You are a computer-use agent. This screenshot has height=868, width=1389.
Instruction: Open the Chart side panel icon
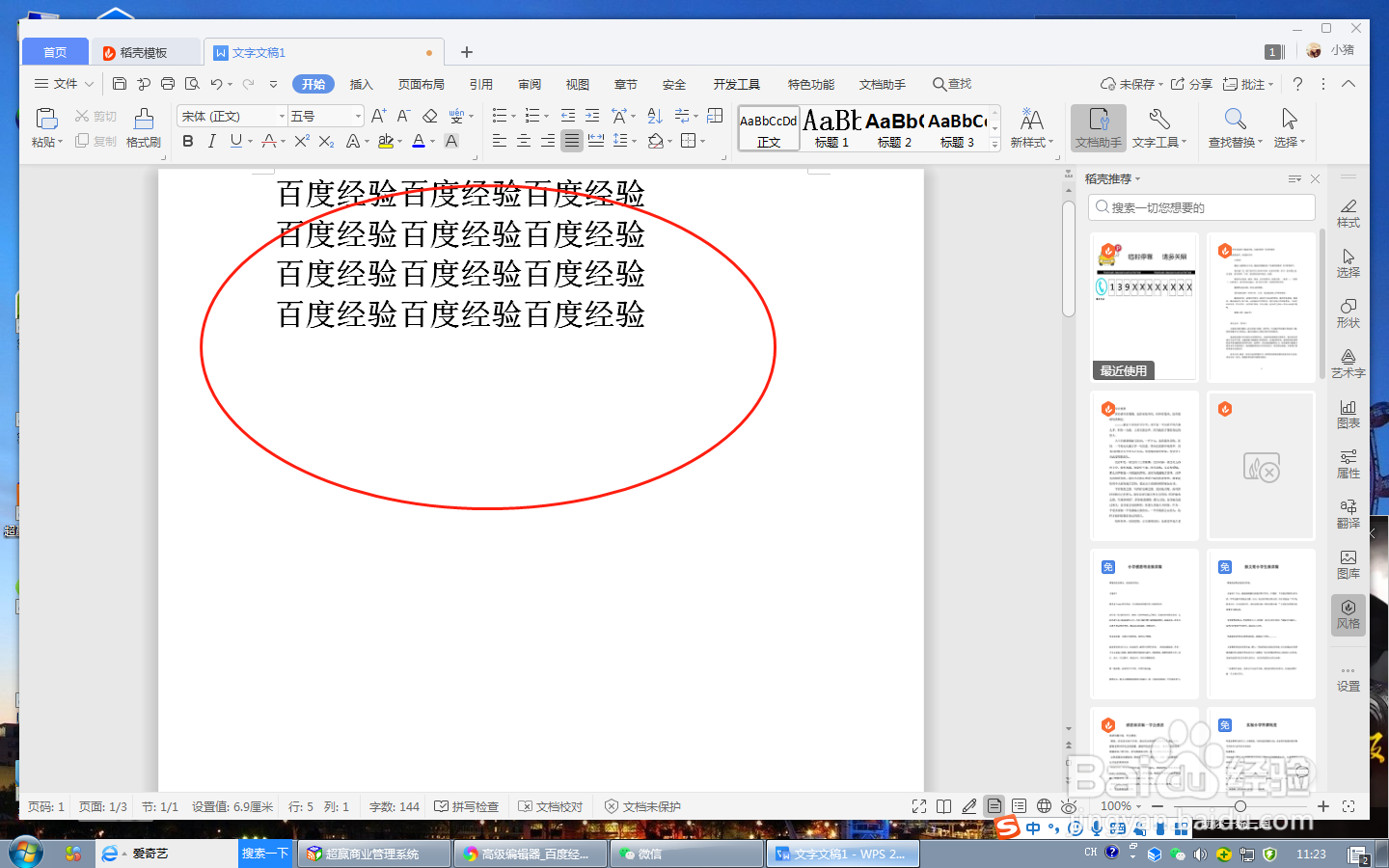click(x=1348, y=413)
